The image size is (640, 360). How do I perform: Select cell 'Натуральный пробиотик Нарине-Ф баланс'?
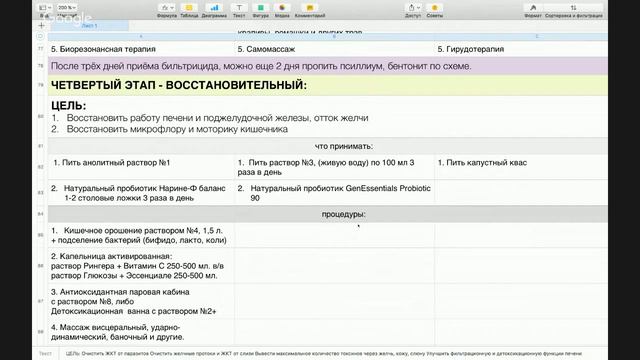click(141, 193)
